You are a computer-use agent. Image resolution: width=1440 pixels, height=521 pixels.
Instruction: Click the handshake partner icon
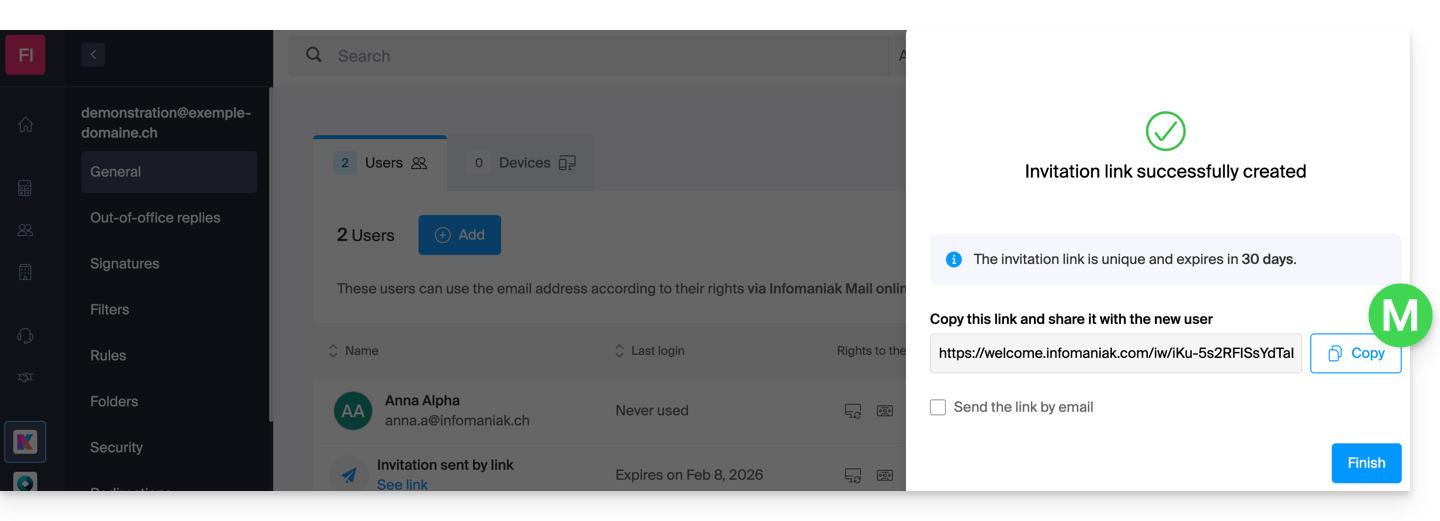26,377
